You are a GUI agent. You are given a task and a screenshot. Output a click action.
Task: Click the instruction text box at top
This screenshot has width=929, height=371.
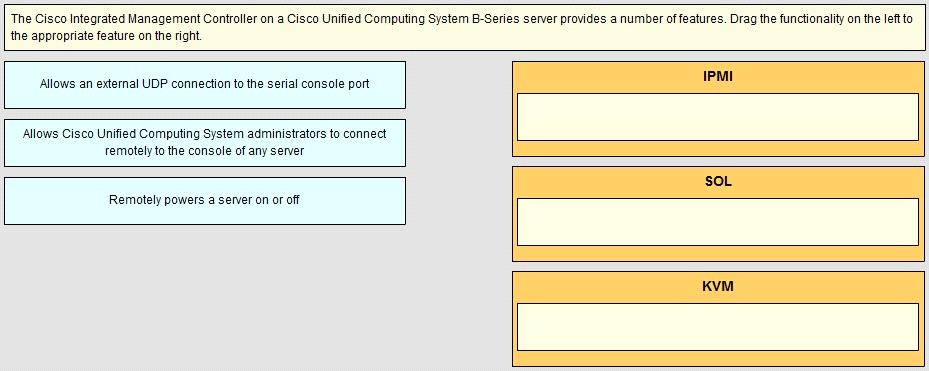(x=464, y=27)
